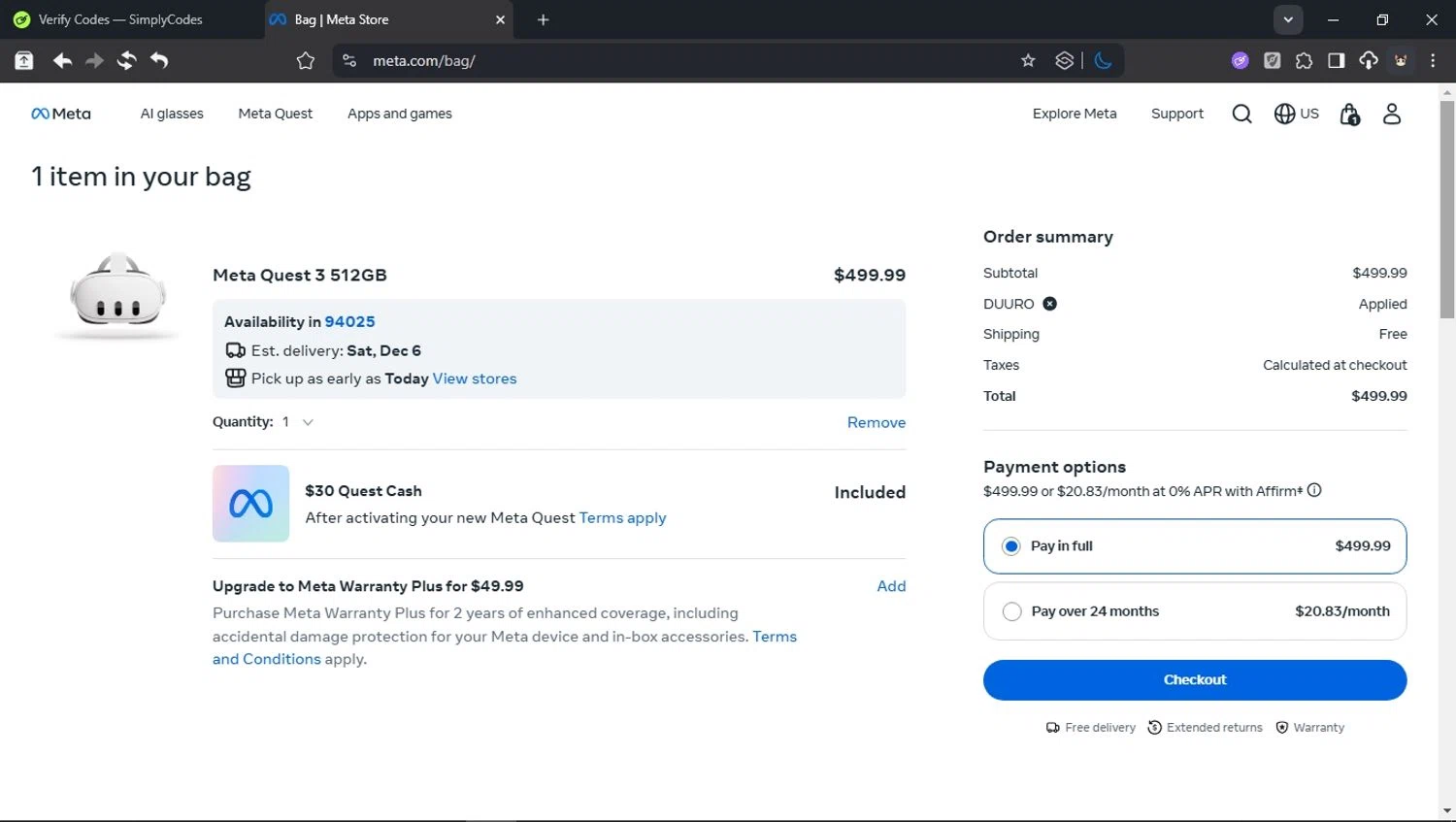Click the Free delivery label
Screen dimensions: 1456x822
1100,728
